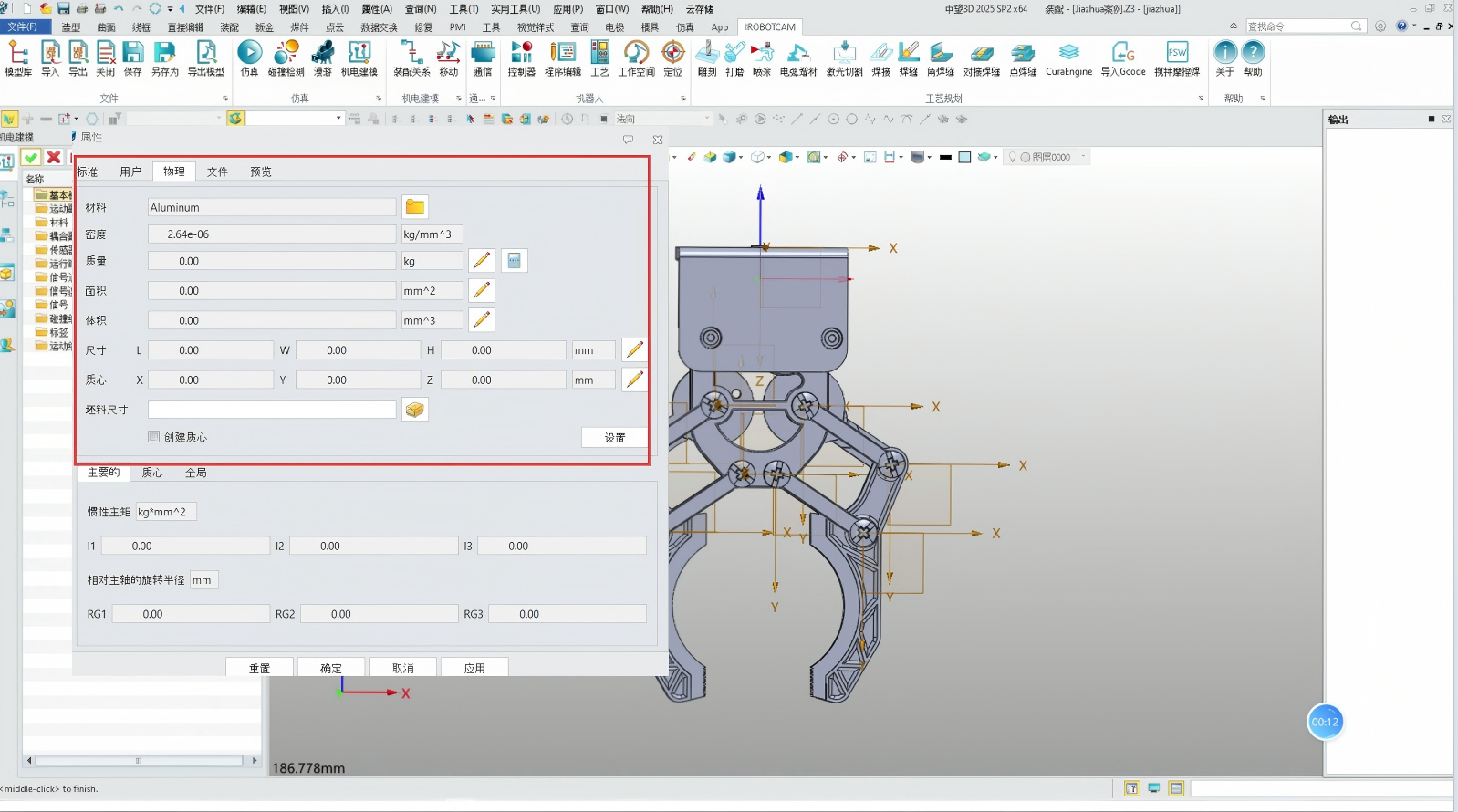
Task: Click the 坯料尺寸 stock box icon
Action: click(415, 410)
